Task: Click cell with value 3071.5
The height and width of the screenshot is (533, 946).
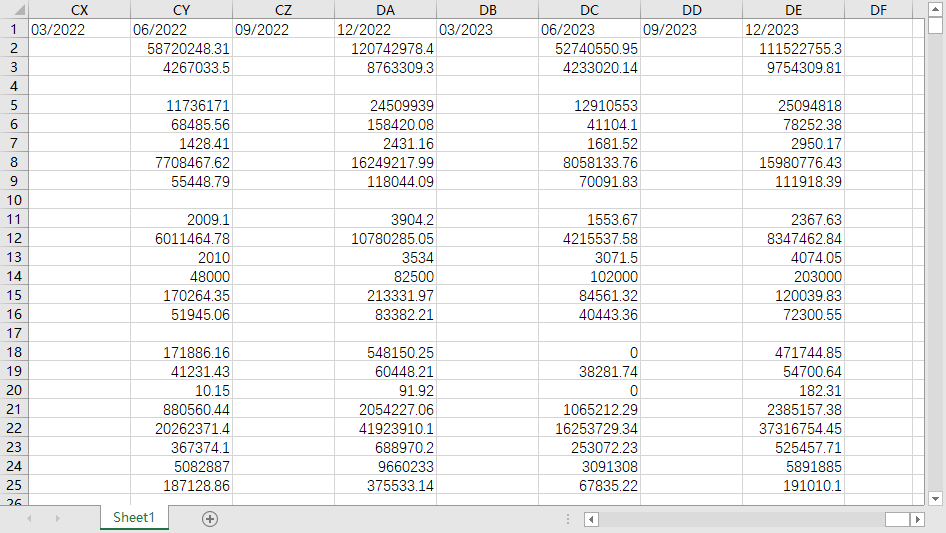Action: 589,257
